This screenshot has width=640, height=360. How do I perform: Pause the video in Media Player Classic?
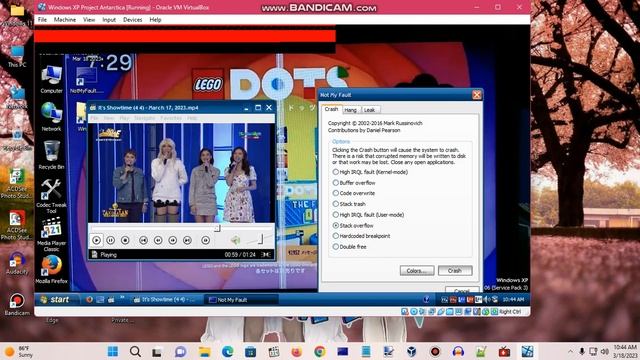(111, 240)
